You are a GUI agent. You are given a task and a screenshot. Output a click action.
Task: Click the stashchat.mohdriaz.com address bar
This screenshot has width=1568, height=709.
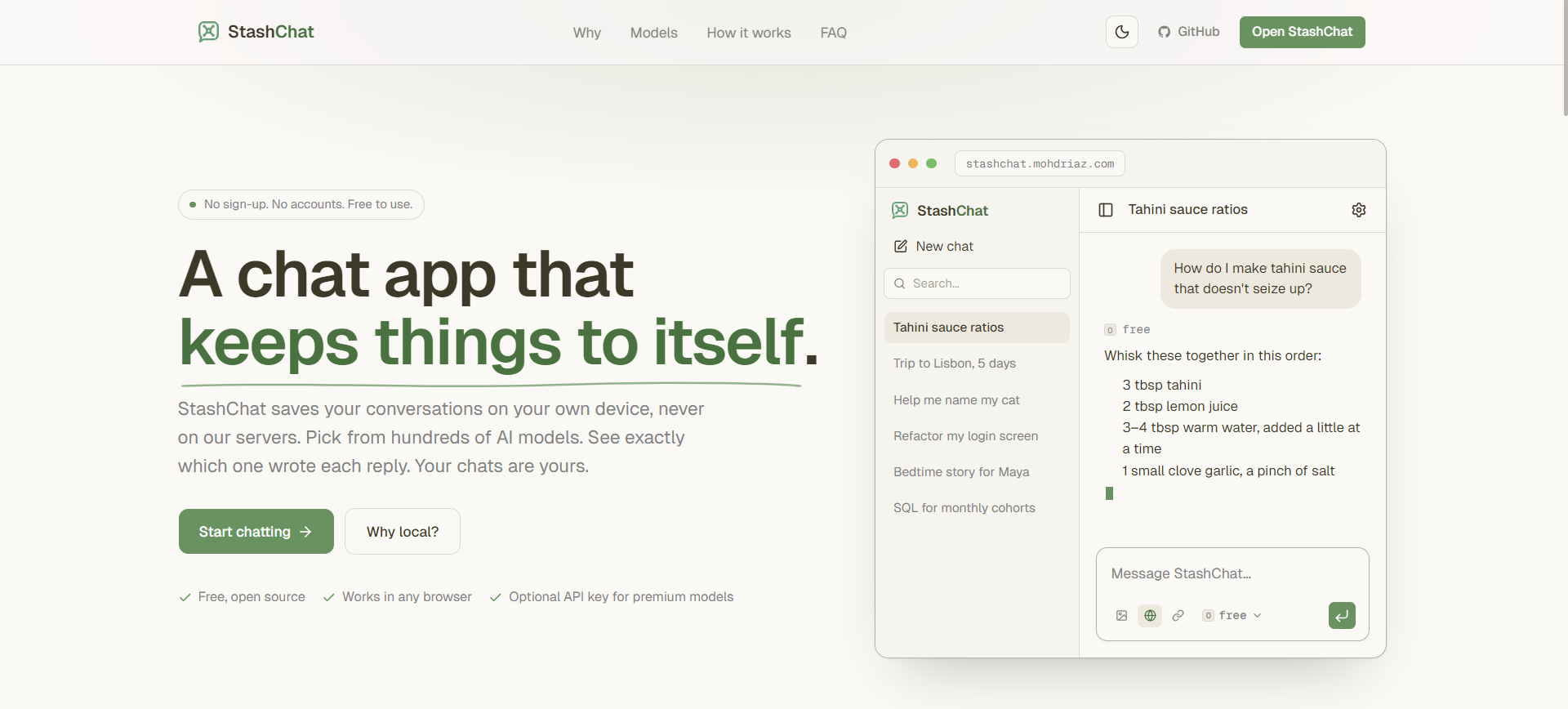(x=1040, y=163)
